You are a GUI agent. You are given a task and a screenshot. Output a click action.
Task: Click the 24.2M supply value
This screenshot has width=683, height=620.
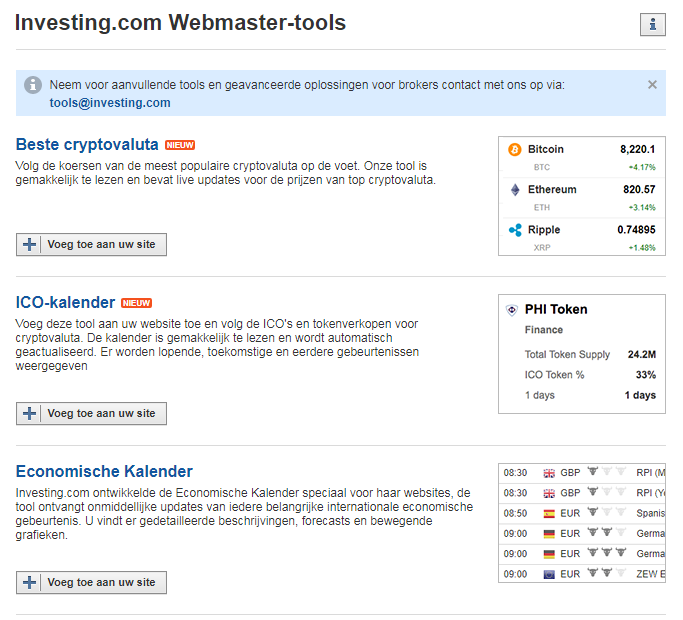point(642,355)
